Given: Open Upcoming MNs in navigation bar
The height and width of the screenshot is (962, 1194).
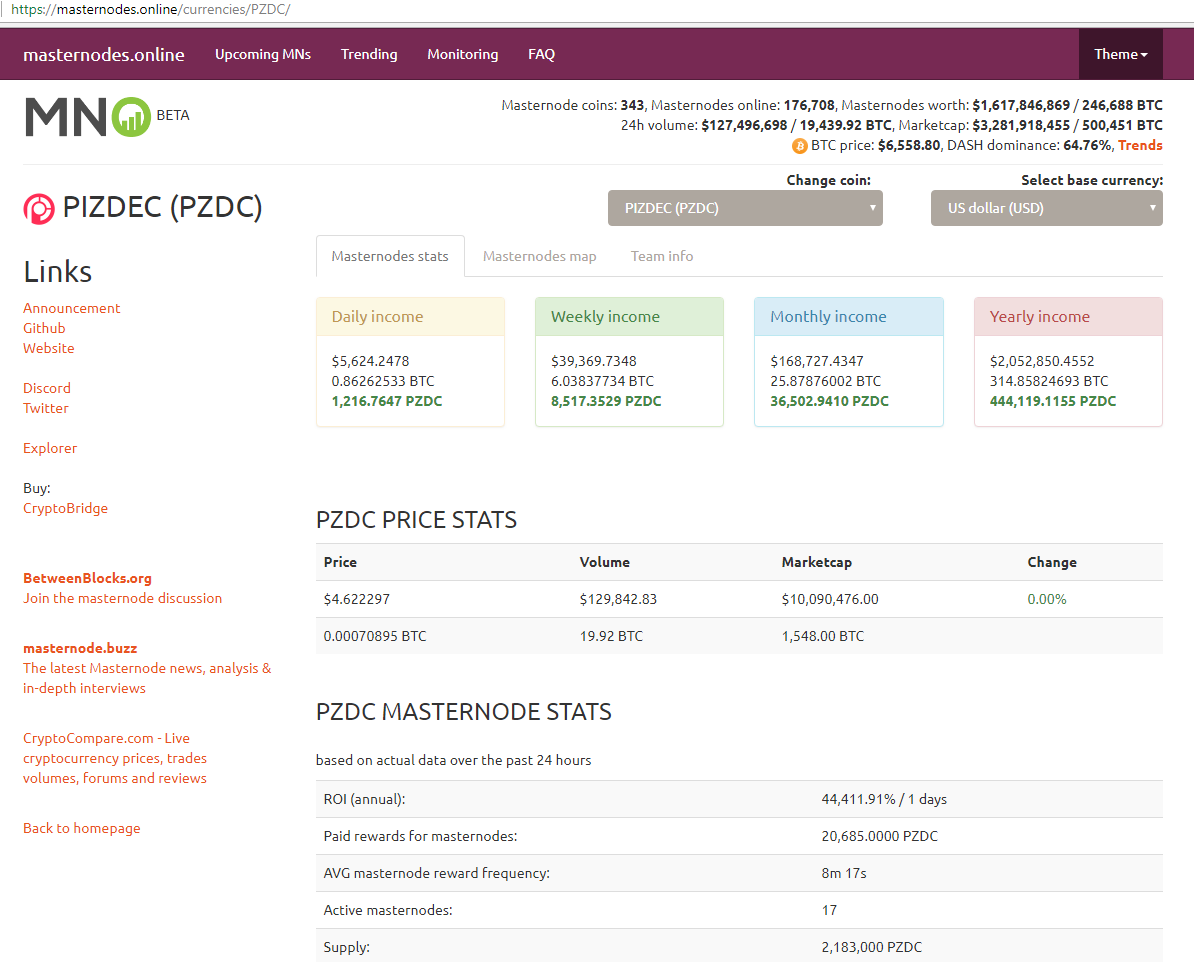Looking at the screenshot, I should pyautogui.click(x=263, y=54).
